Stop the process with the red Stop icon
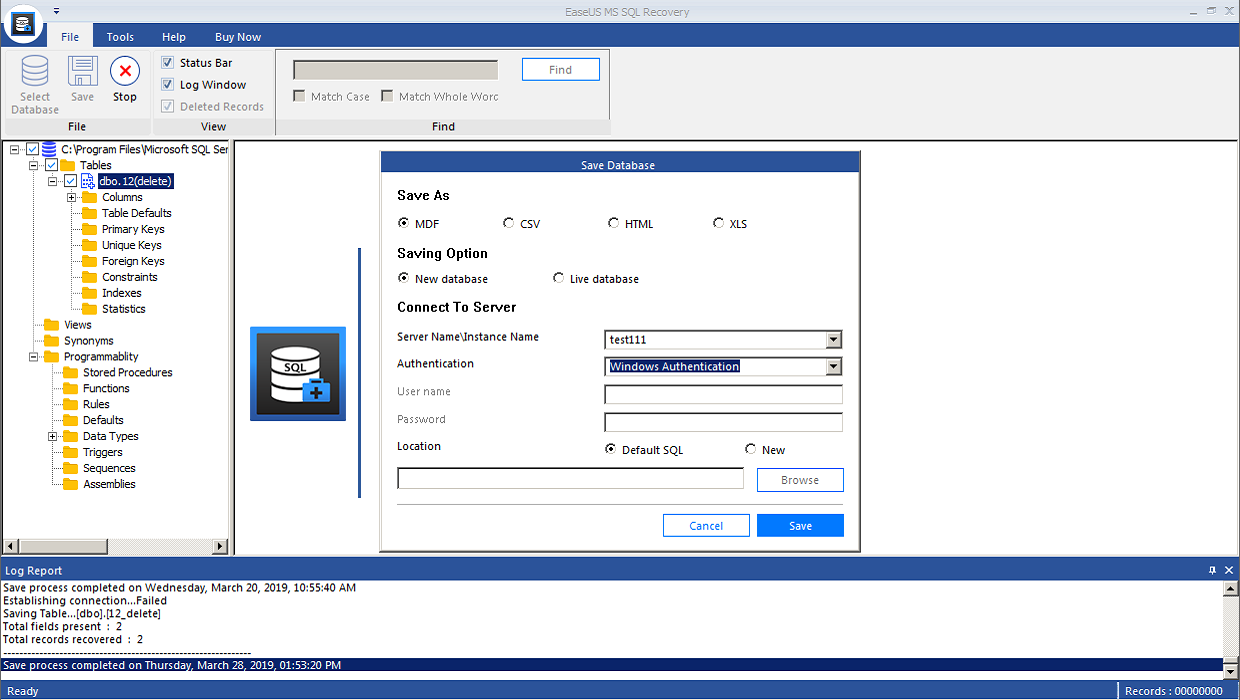Viewport: 1240px width, 700px height. tap(125, 72)
